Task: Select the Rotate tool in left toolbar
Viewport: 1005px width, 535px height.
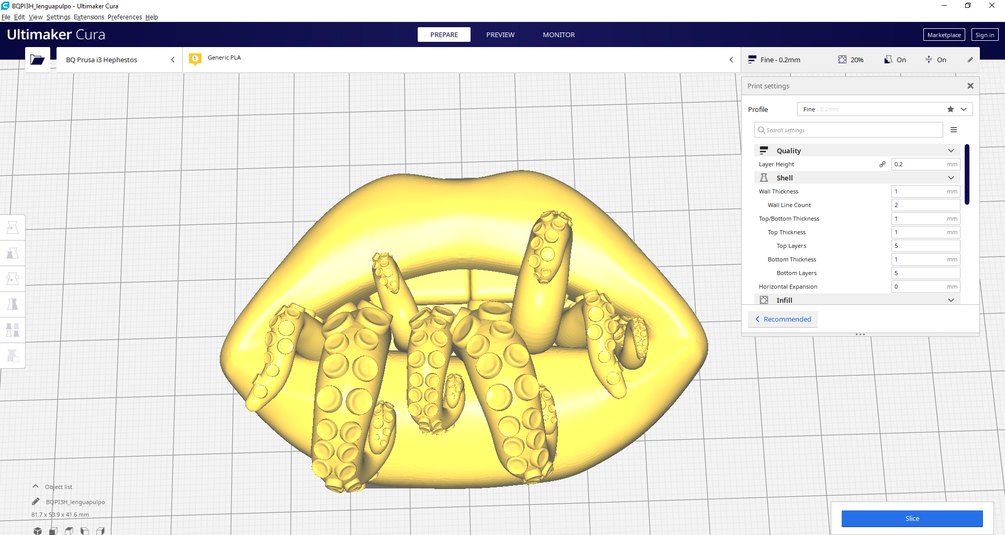Action: click(x=12, y=279)
